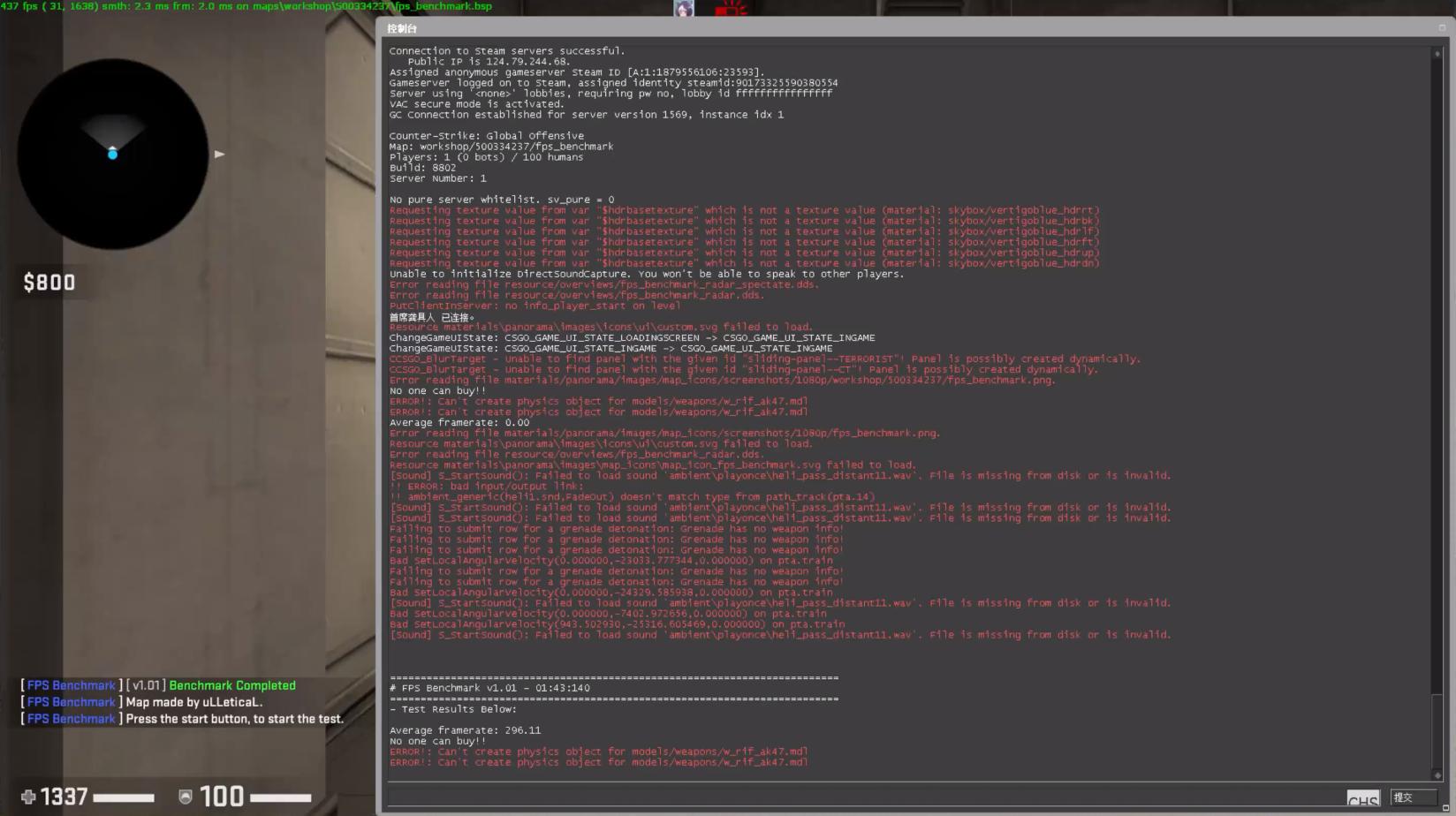
Task: Click 'Connection to Steam servers successful.' line
Action: tap(507, 51)
